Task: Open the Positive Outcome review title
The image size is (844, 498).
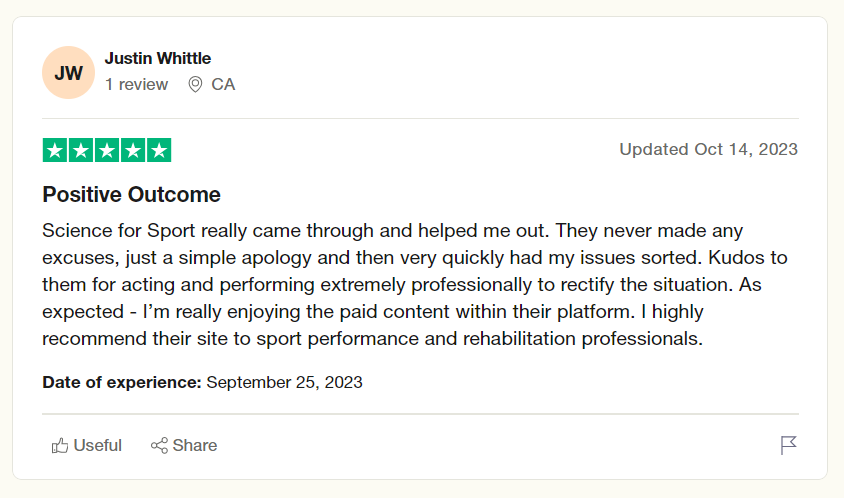Action: click(131, 194)
